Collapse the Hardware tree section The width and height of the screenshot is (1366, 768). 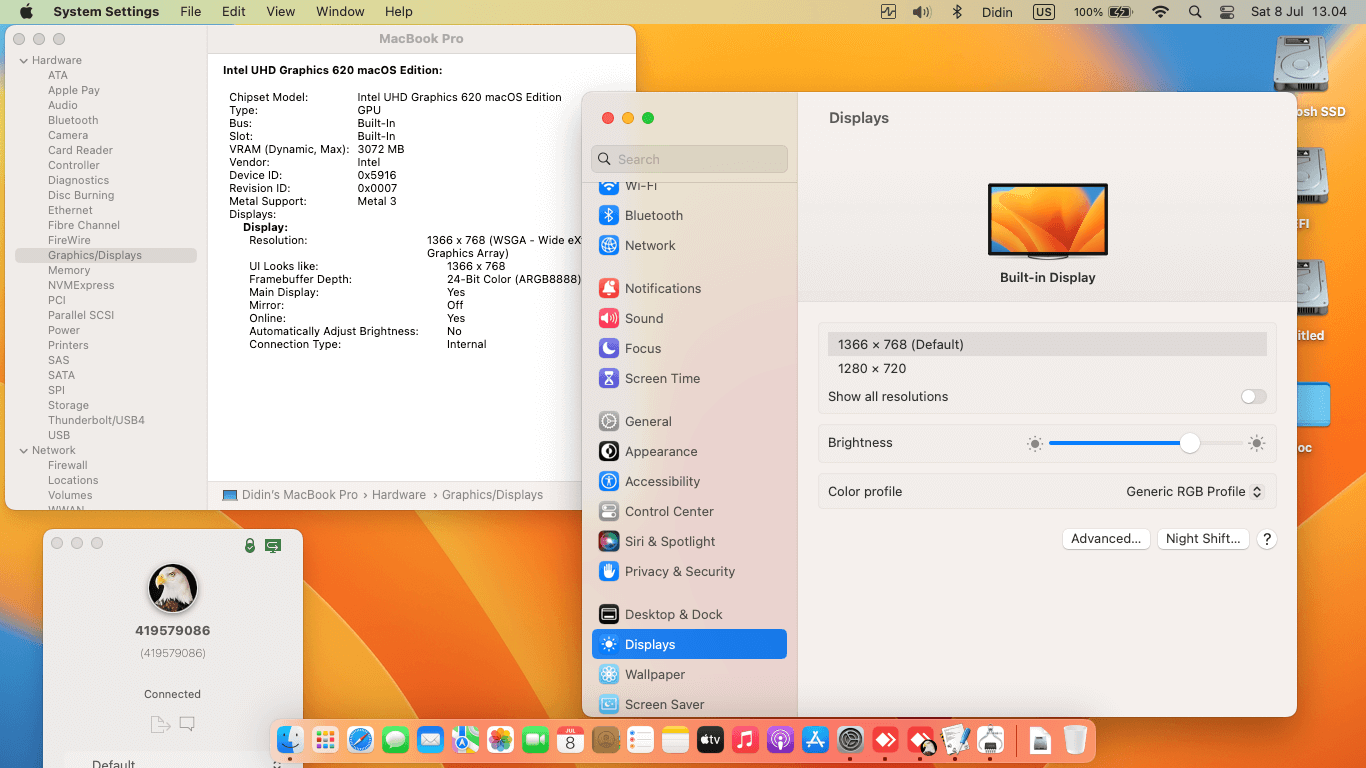click(x=23, y=60)
